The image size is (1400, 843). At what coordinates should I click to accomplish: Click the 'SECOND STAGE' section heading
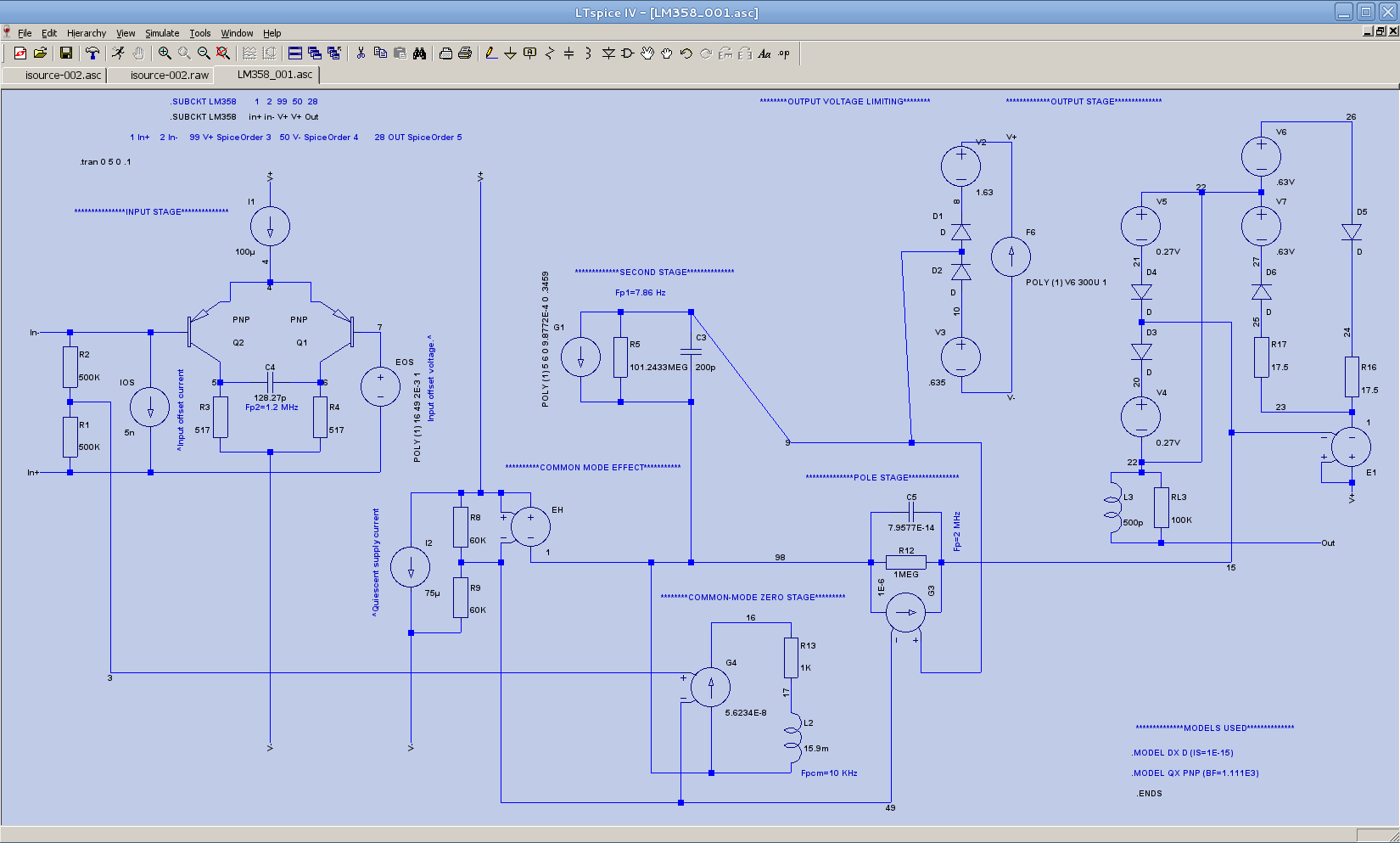653,272
